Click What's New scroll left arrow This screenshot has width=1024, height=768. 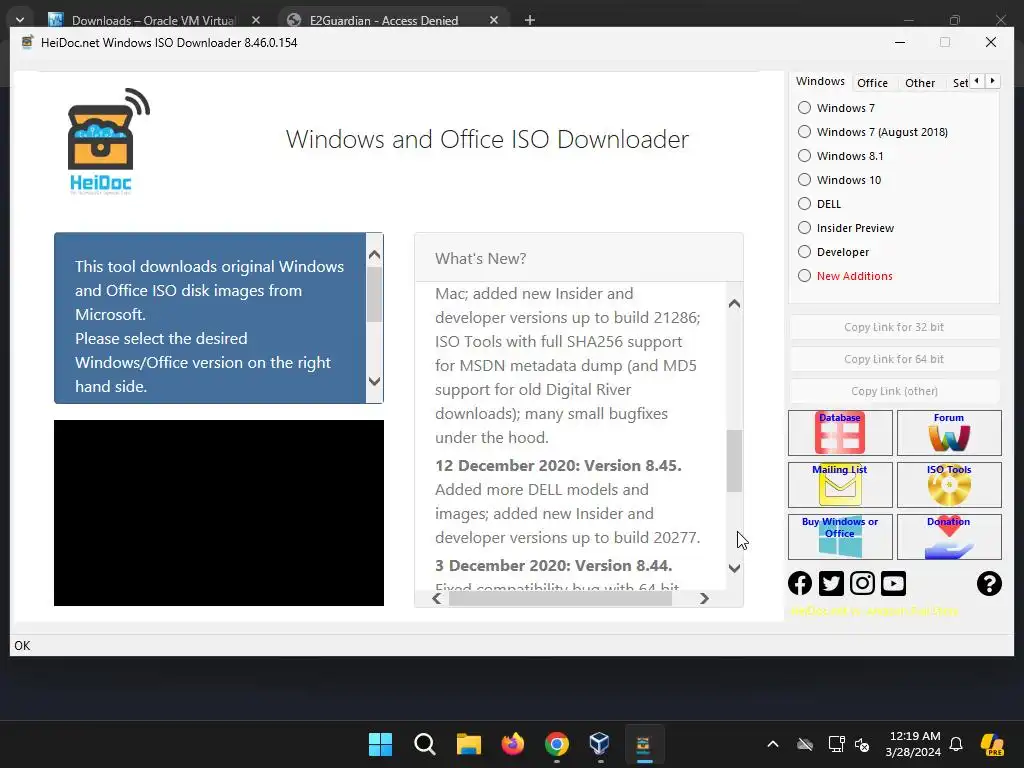tap(437, 598)
